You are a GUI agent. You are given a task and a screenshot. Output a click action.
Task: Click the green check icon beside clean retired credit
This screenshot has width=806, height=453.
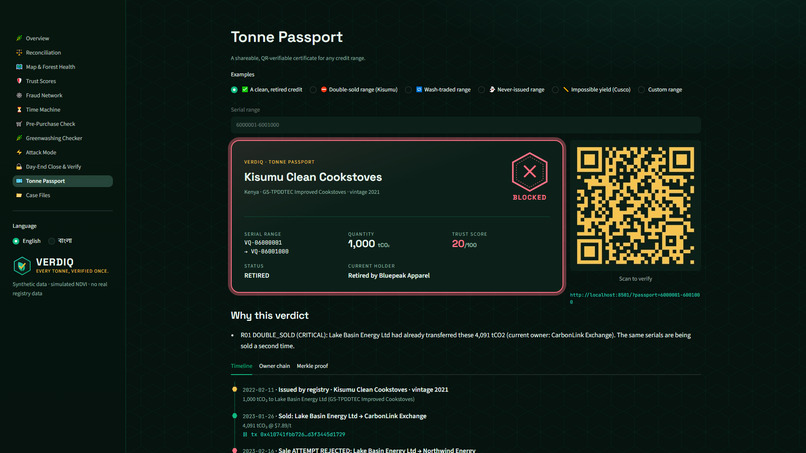tap(245, 89)
